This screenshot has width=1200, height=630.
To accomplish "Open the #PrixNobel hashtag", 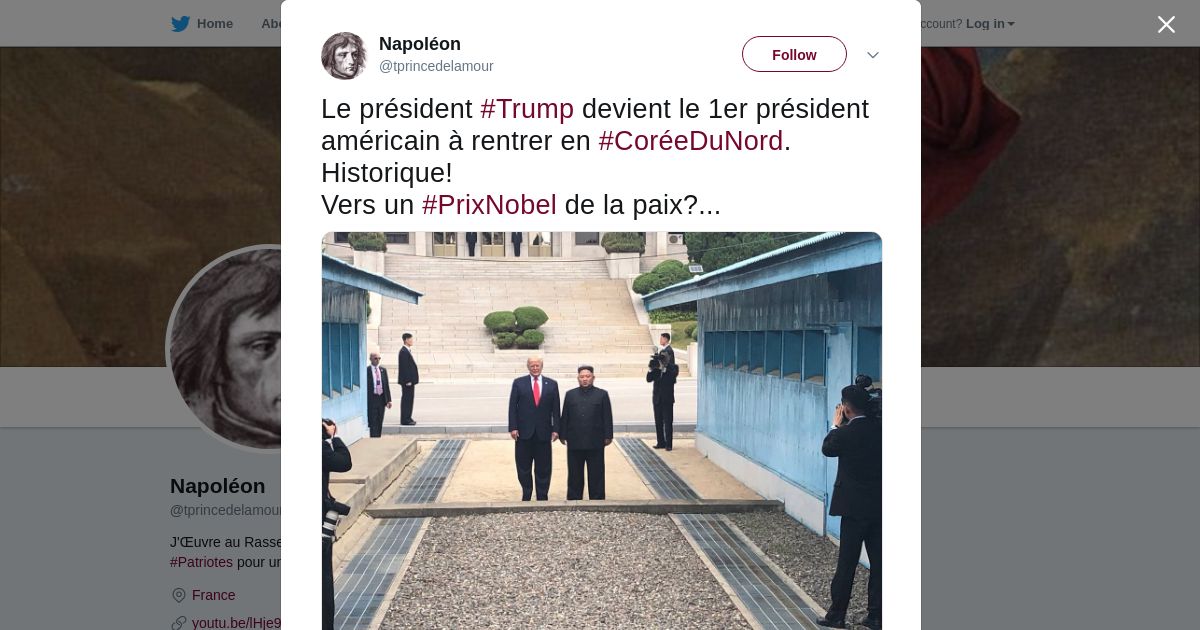I will coord(489,205).
